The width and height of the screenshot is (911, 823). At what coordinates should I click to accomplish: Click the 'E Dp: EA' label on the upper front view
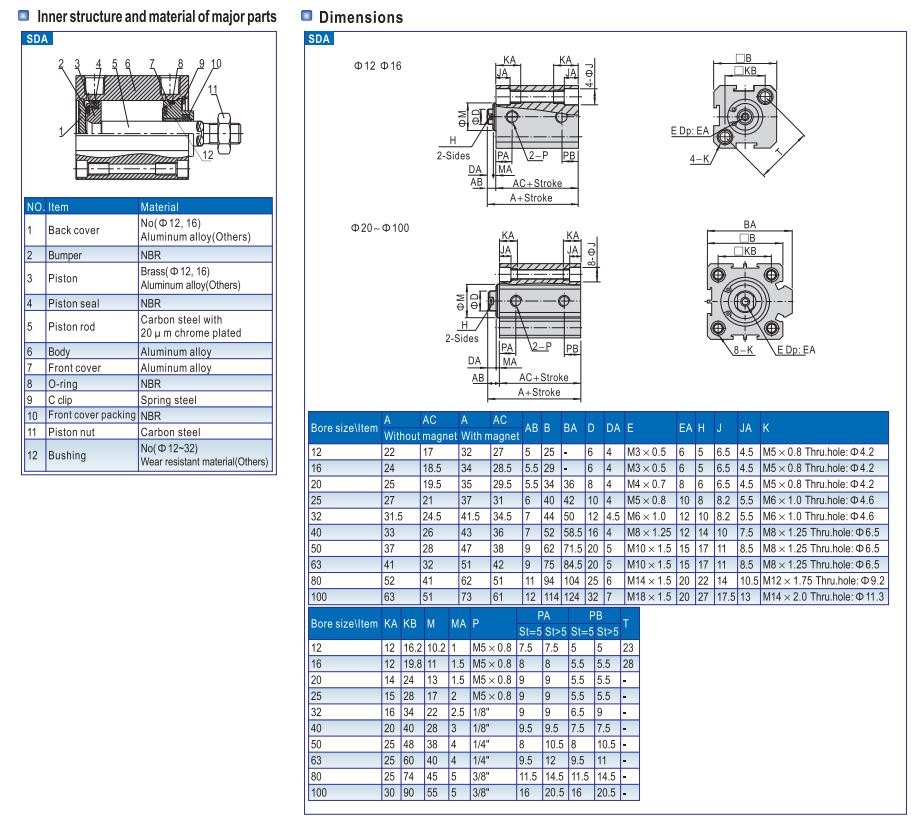click(690, 131)
